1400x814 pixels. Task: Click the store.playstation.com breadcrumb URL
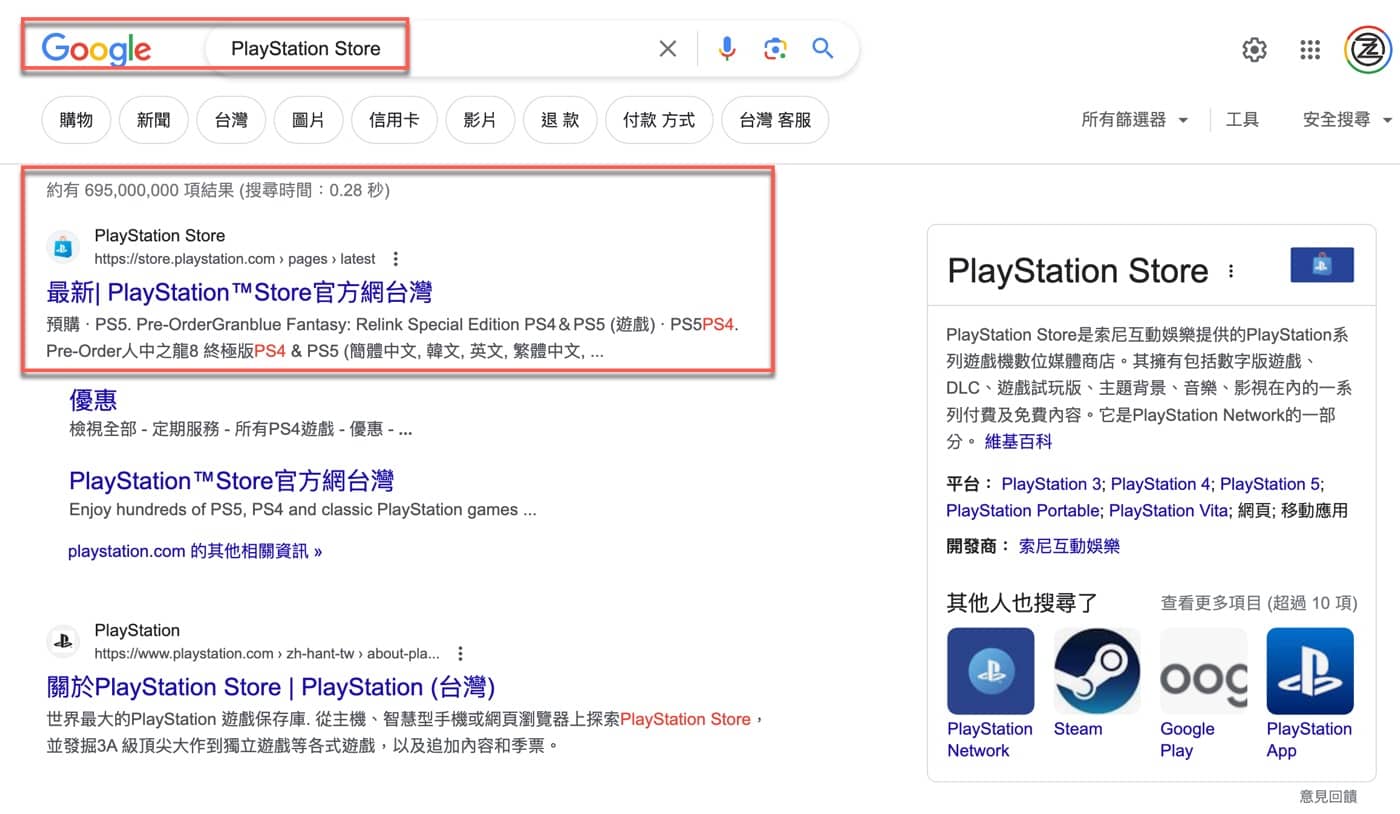click(x=235, y=259)
